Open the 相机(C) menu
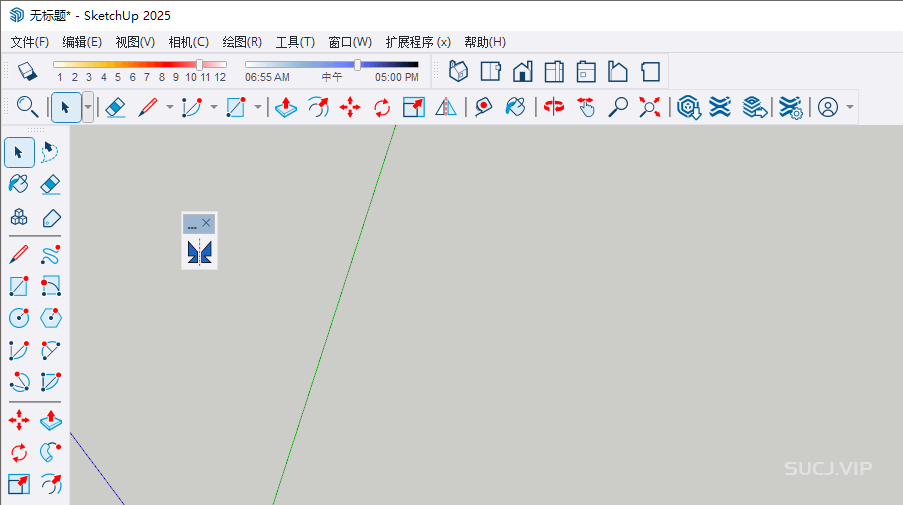 coord(188,42)
